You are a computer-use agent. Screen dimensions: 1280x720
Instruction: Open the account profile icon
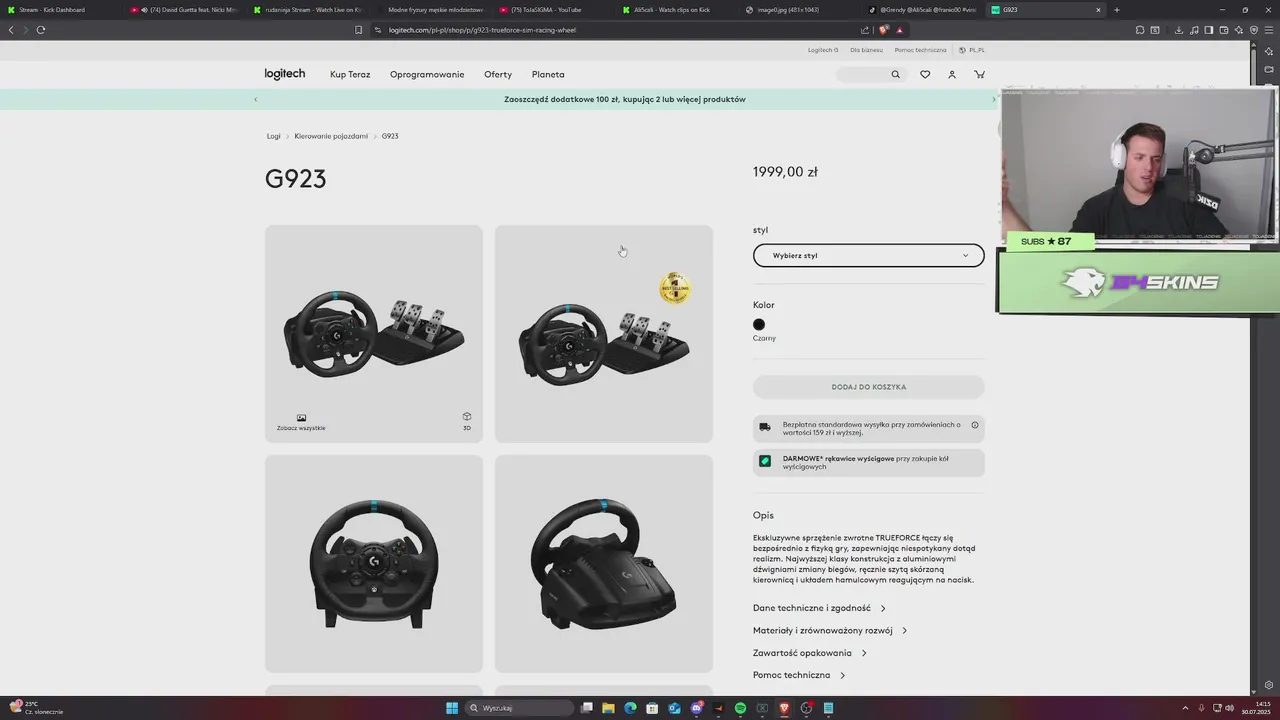(952, 75)
